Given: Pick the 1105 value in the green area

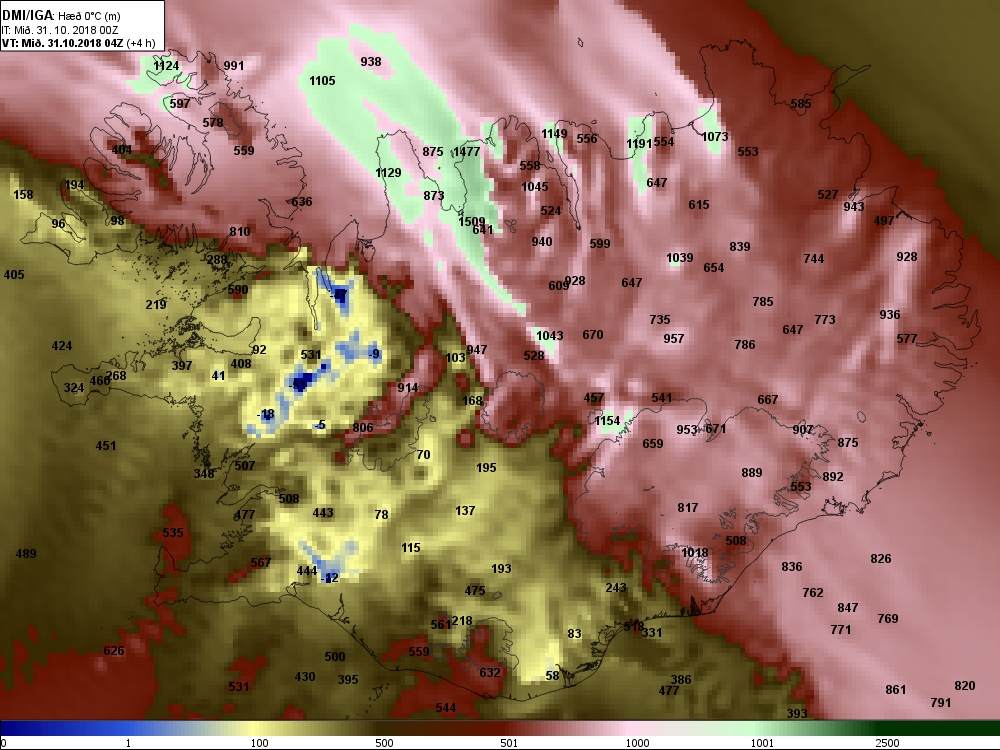Looking at the screenshot, I should (322, 81).
